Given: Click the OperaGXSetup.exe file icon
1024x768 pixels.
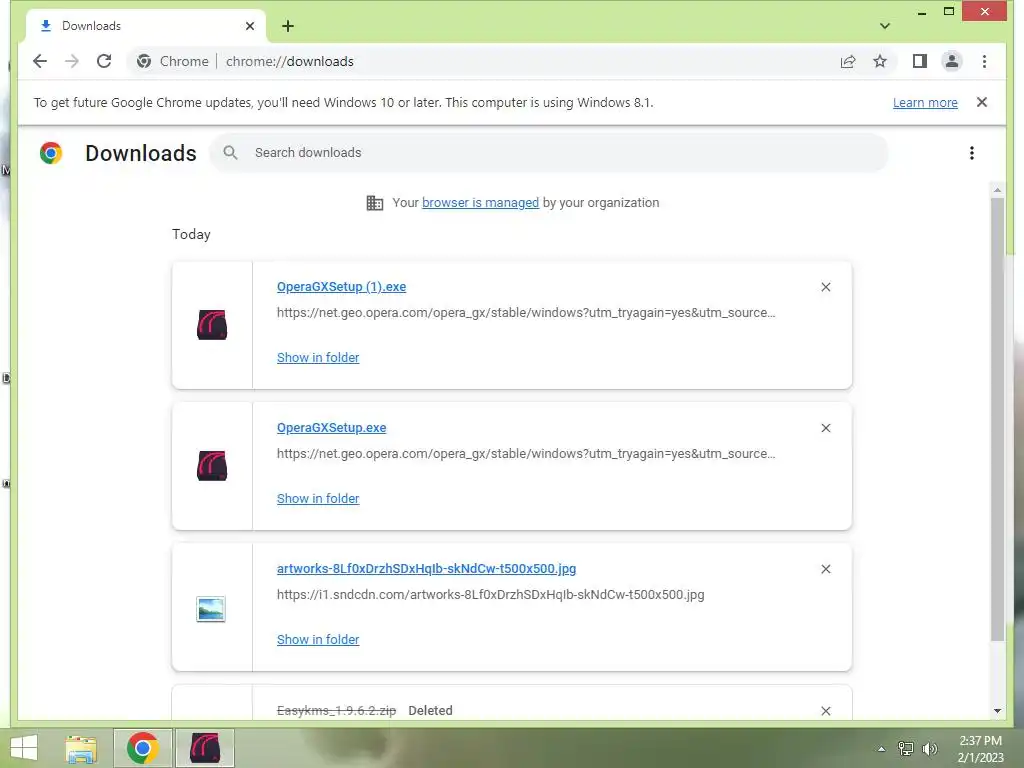Looking at the screenshot, I should pyautogui.click(x=212, y=466).
